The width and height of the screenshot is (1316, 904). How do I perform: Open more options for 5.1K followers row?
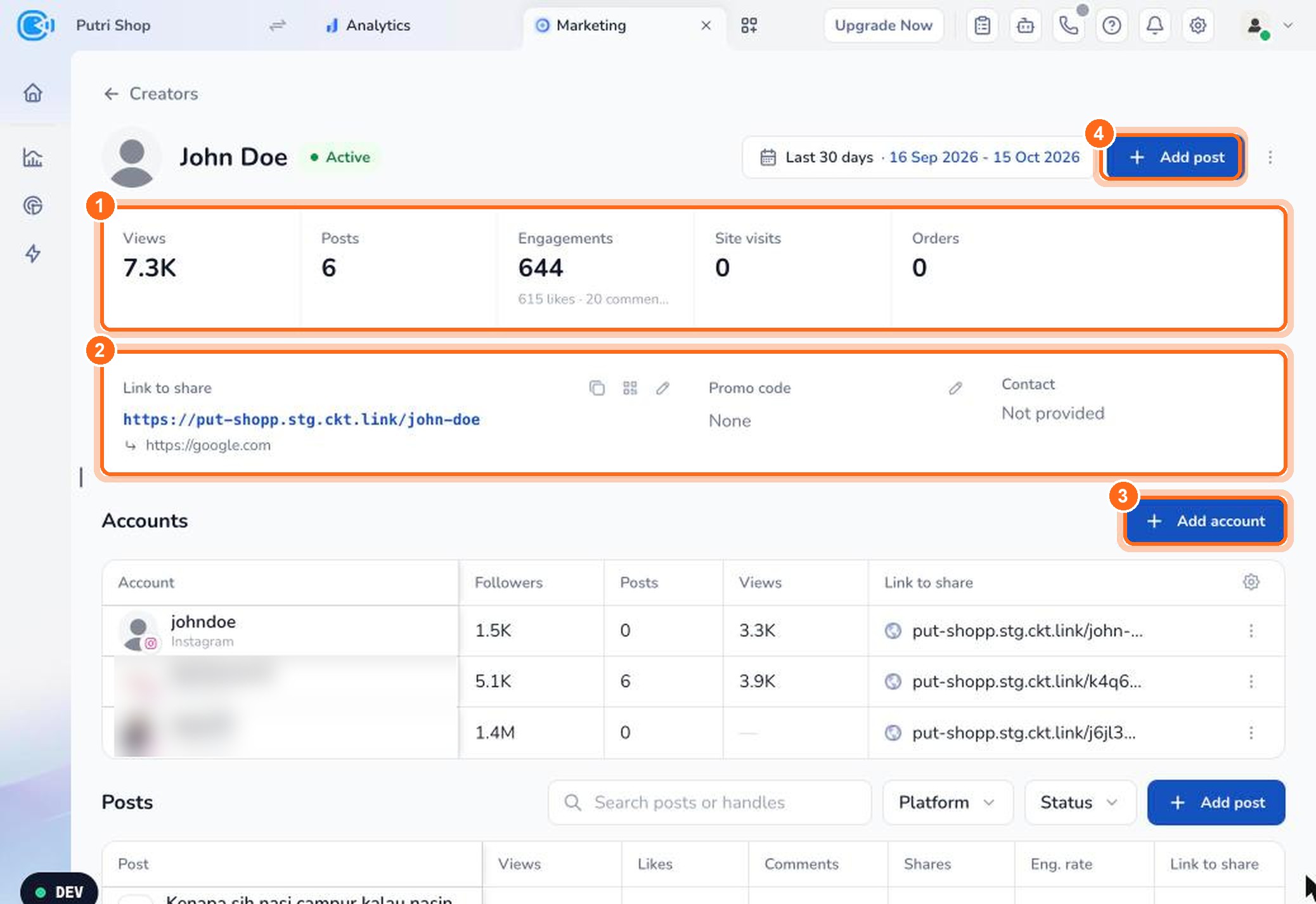tap(1251, 681)
